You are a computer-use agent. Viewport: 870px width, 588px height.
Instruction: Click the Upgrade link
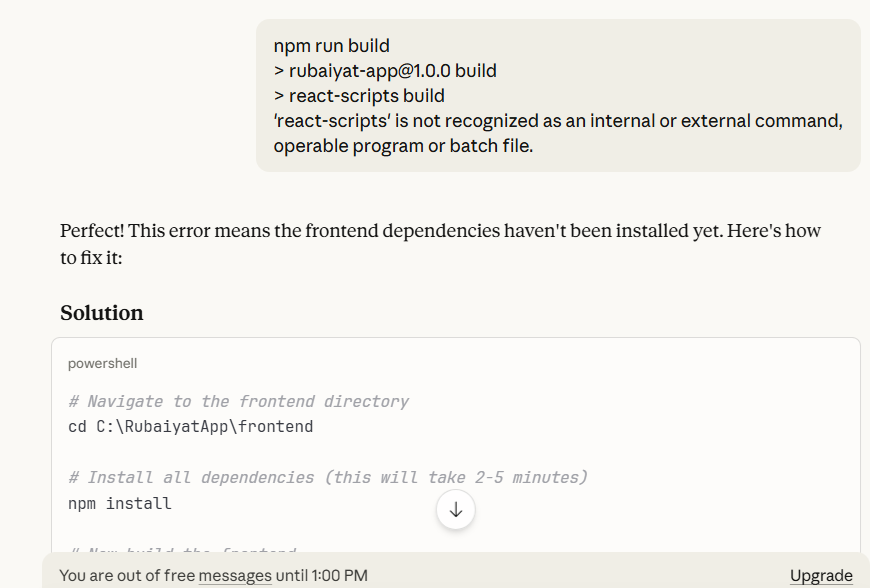click(x=821, y=575)
